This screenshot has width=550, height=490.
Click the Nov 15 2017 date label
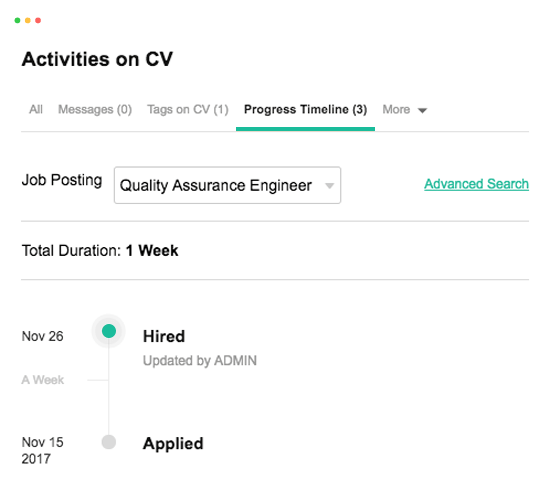[x=42, y=450]
